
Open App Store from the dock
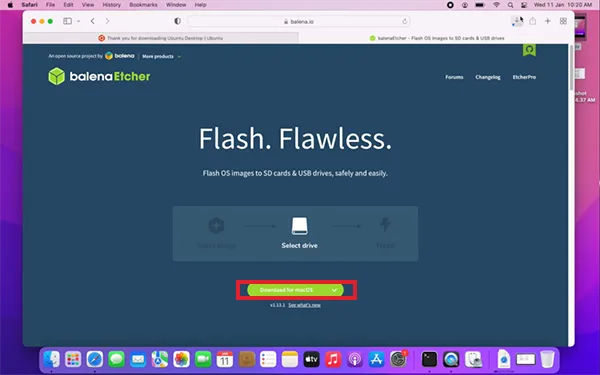click(376, 359)
